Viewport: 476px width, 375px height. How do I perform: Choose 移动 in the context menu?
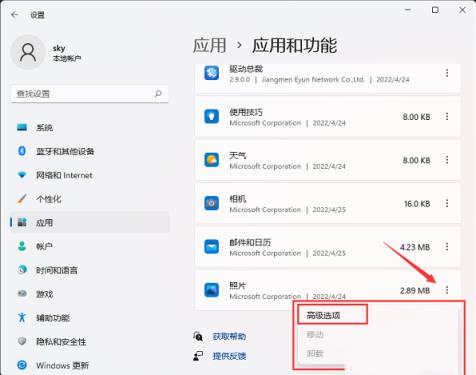point(315,334)
